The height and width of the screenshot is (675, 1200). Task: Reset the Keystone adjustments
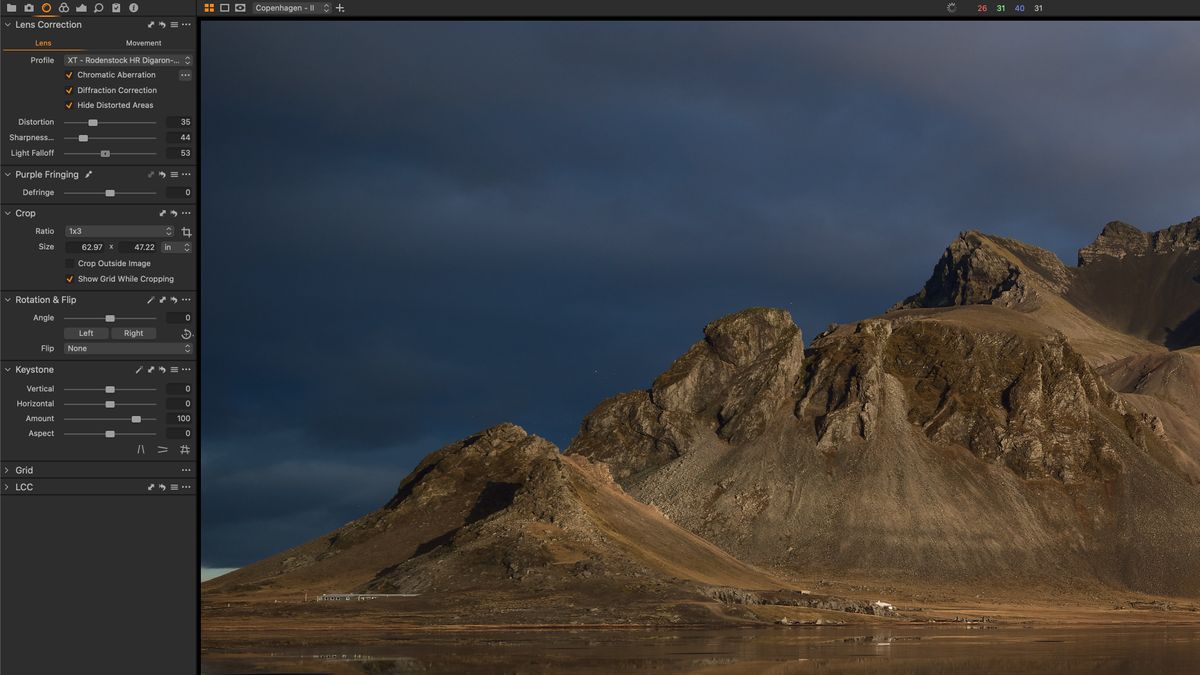tap(161, 369)
